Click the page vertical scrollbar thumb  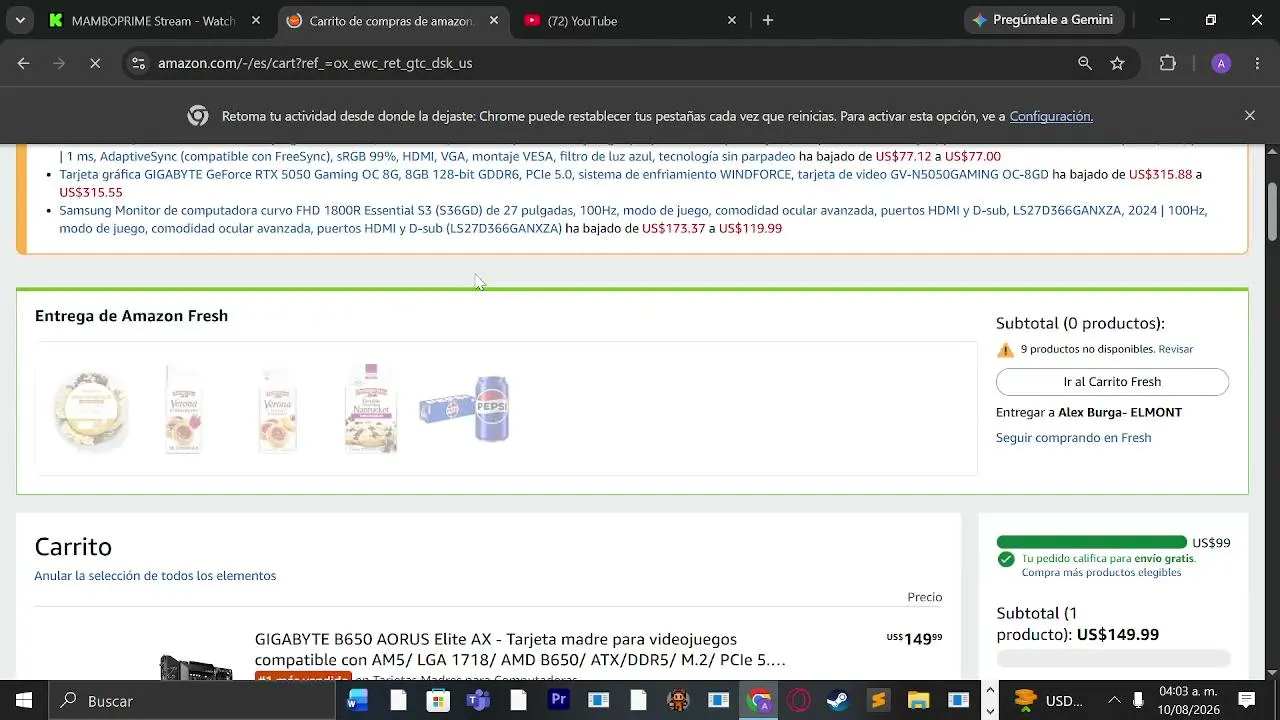click(x=1272, y=212)
